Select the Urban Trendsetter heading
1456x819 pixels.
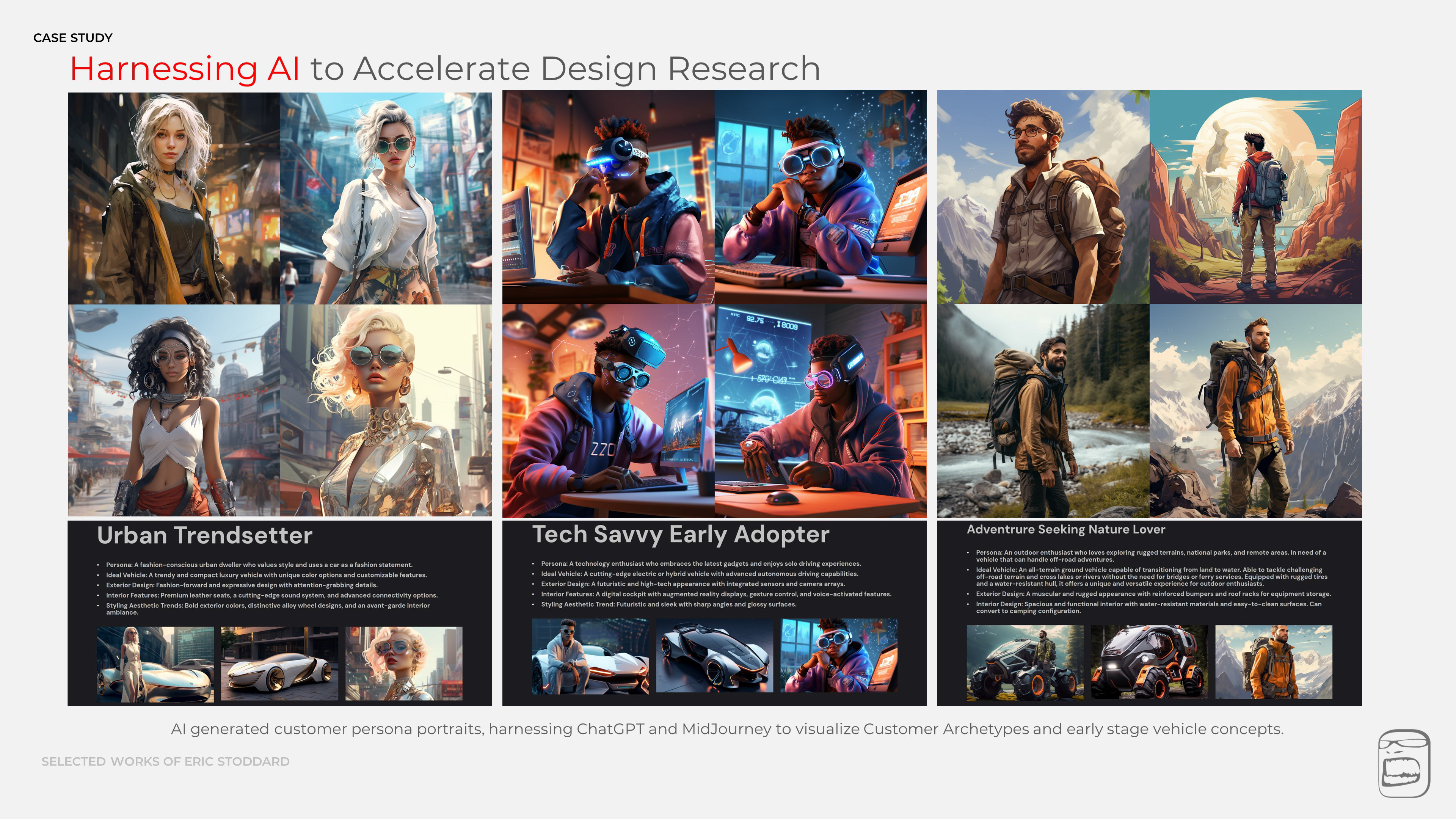(x=205, y=535)
